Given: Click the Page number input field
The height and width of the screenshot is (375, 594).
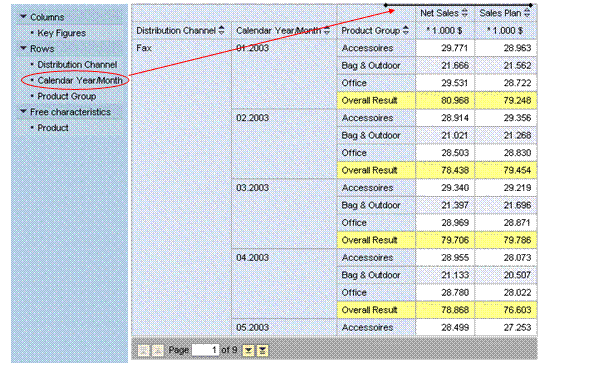Looking at the screenshot, I should pos(205,350).
